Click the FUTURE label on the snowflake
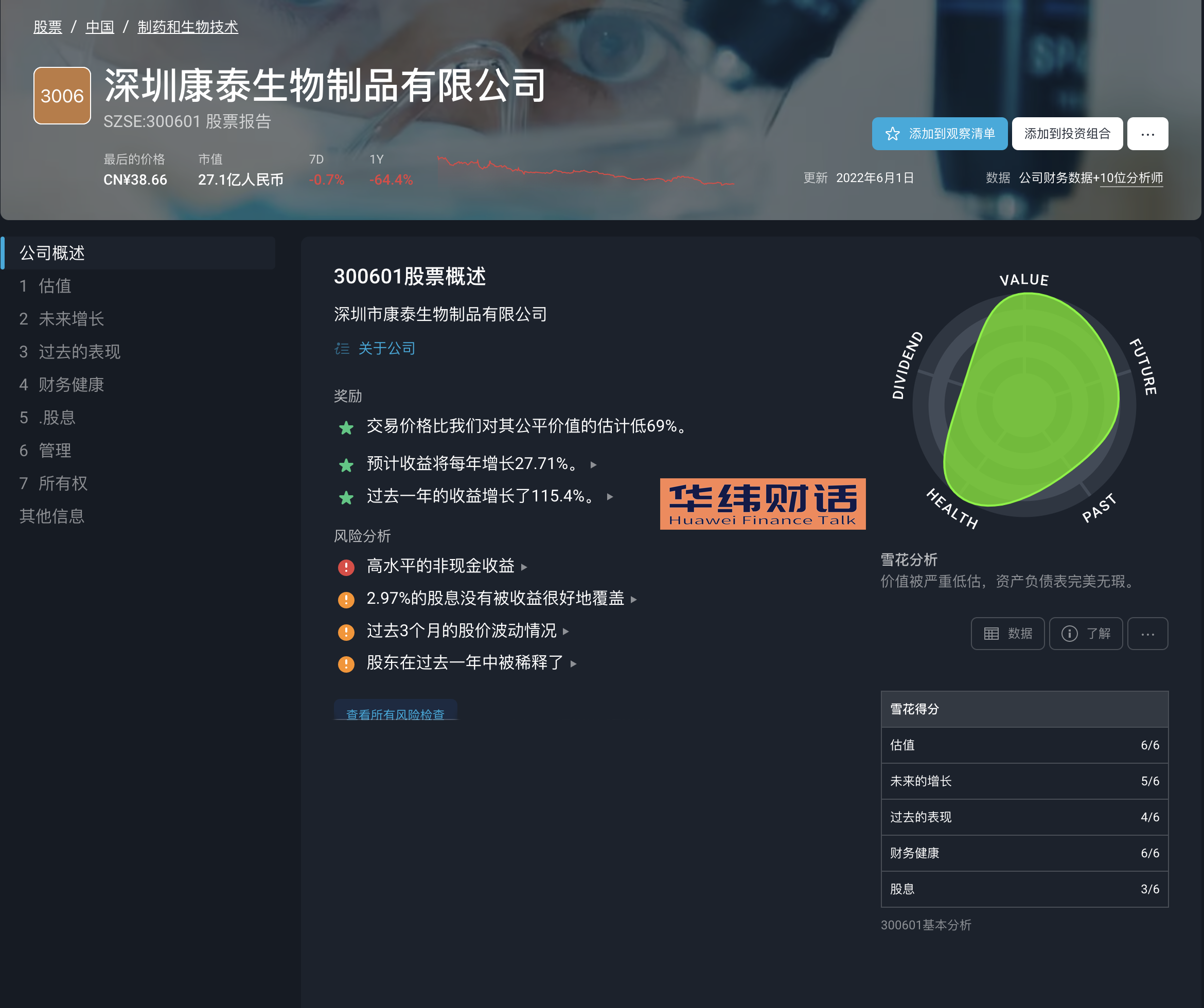This screenshot has height=1008, width=1204. (1143, 367)
